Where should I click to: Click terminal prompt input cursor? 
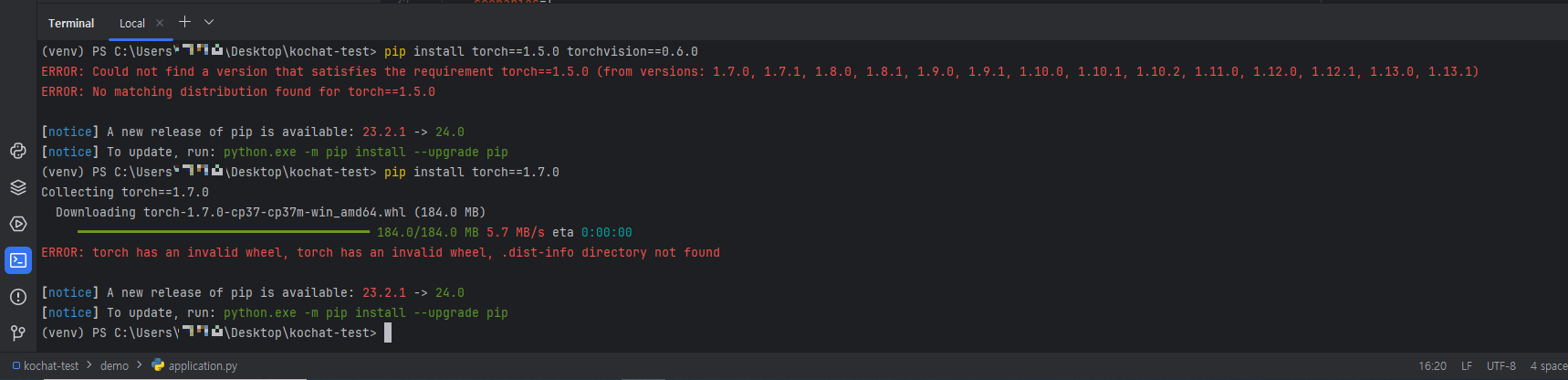388,332
